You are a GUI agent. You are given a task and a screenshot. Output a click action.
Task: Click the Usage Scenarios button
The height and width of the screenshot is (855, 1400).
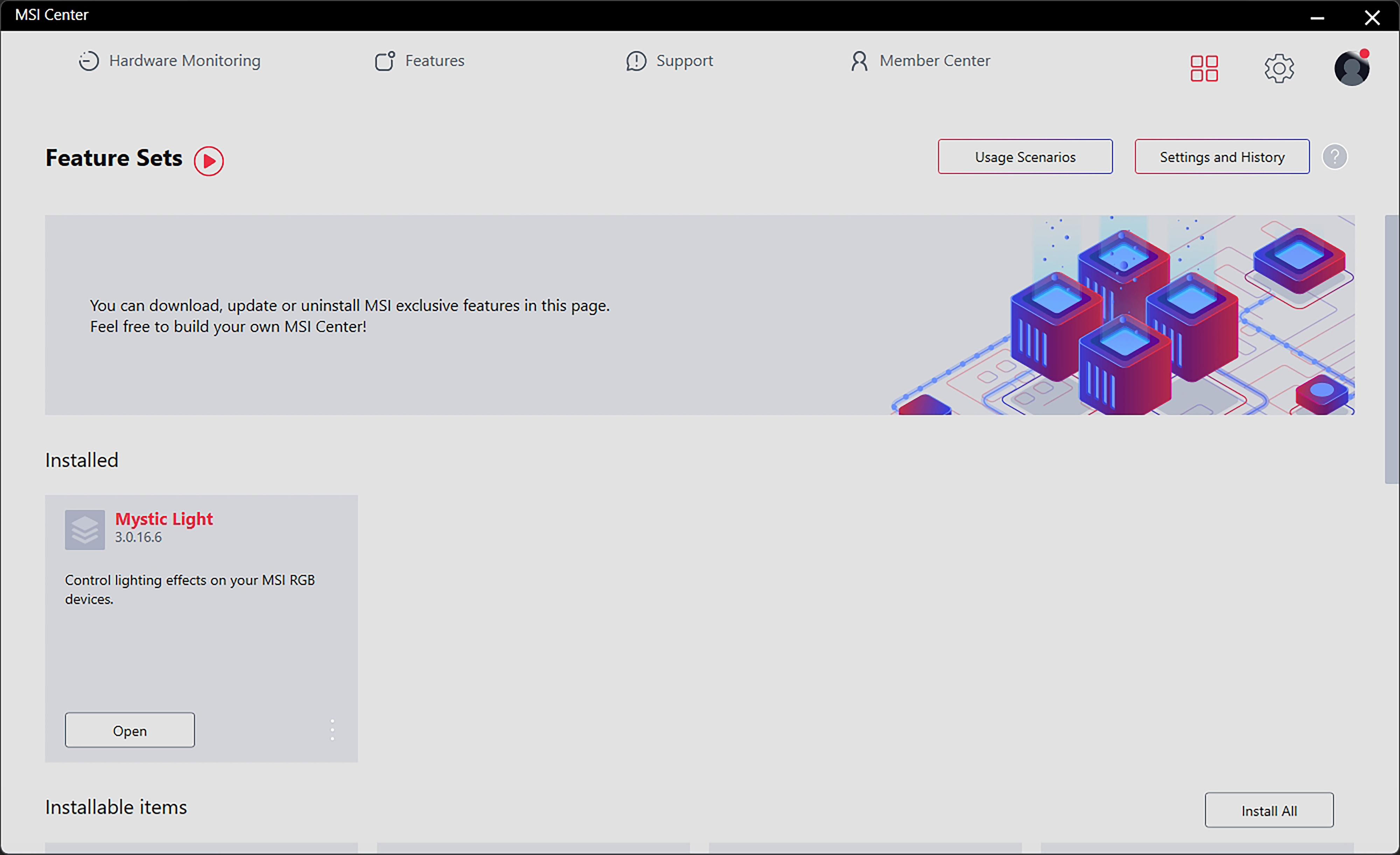coord(1024,157)
